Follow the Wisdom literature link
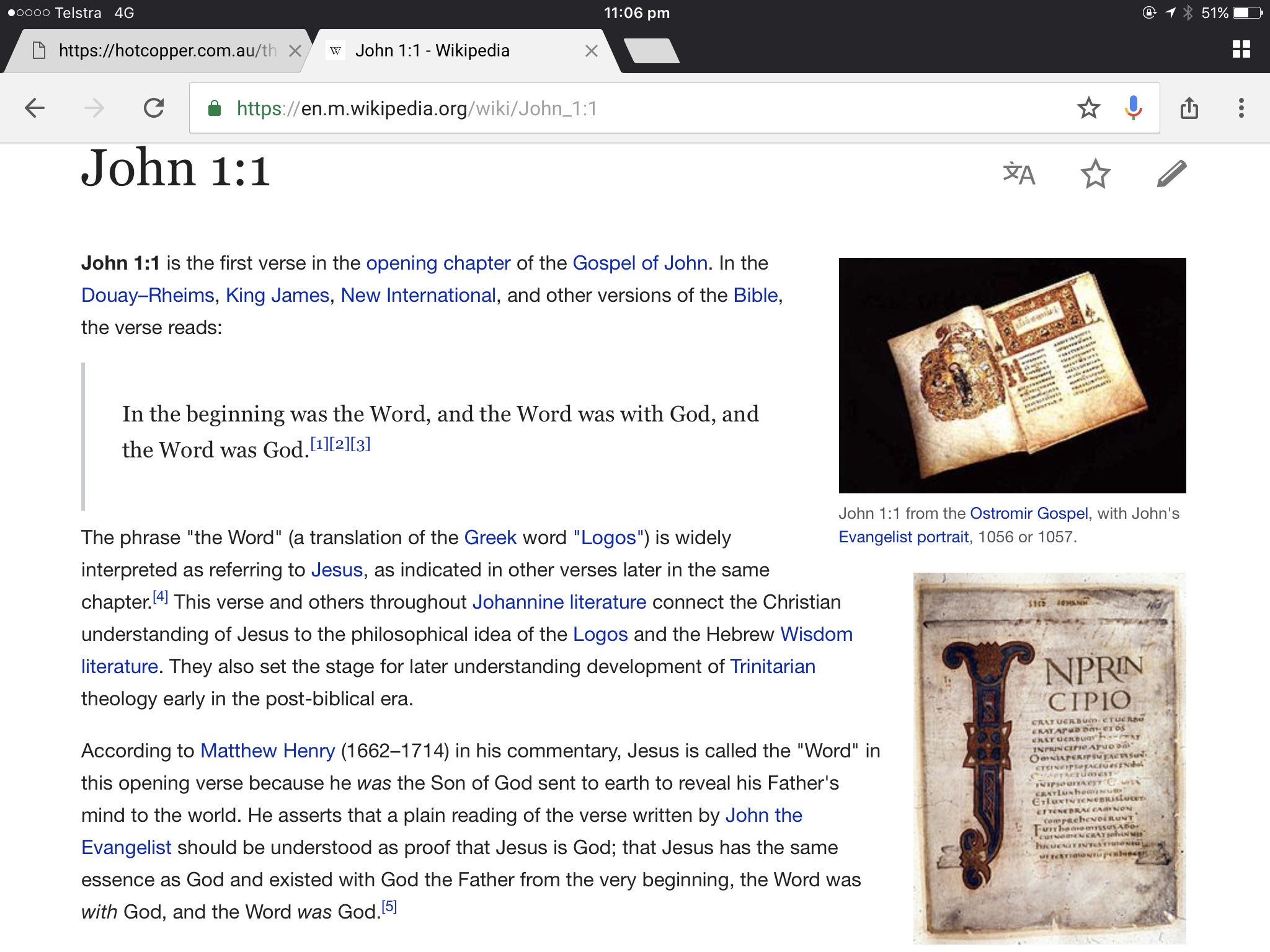This screenshot has width=1270, height=952. point(816,635)
